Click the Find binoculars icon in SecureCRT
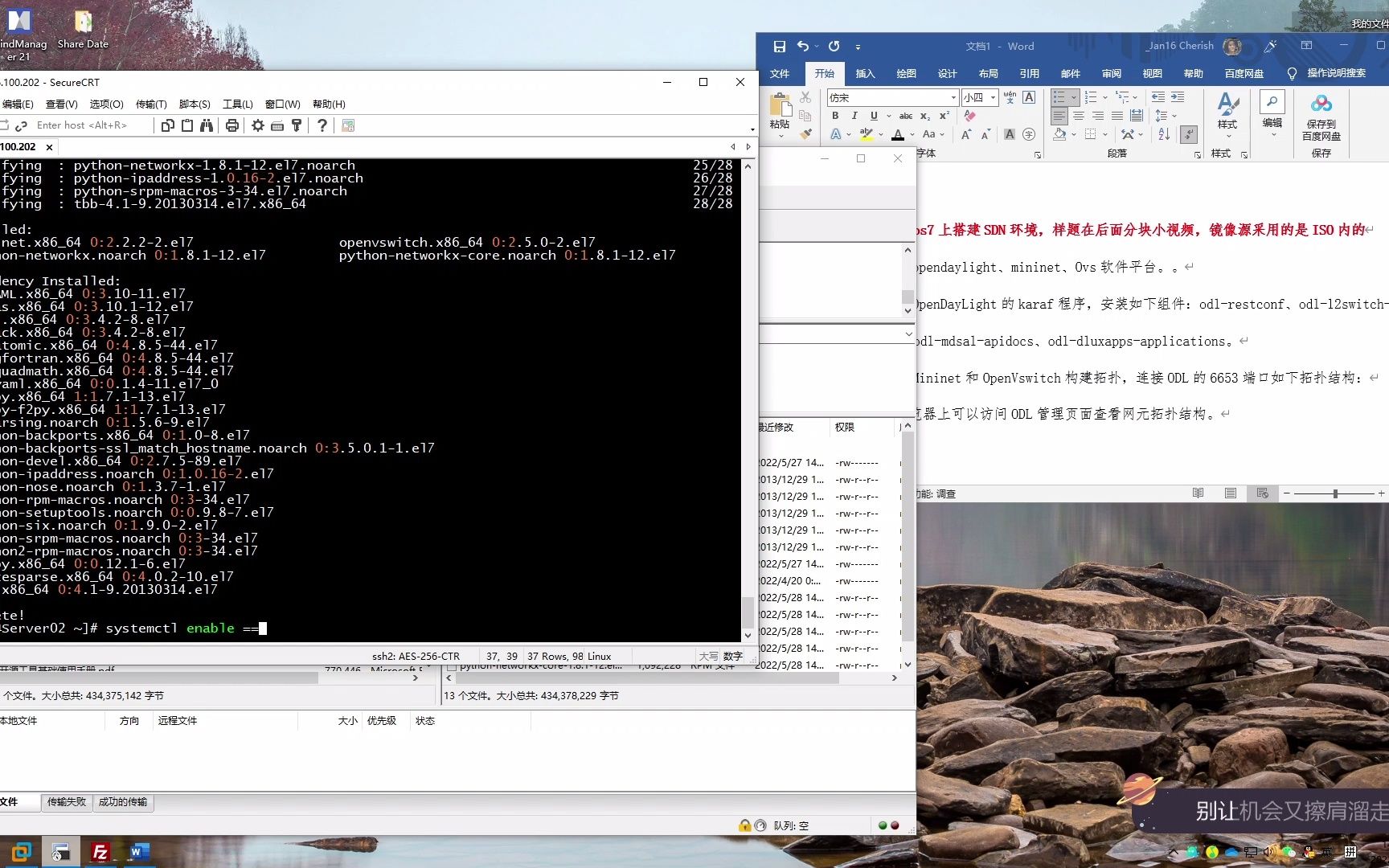Screen dimensions: 1389x868 coord(207,125)
